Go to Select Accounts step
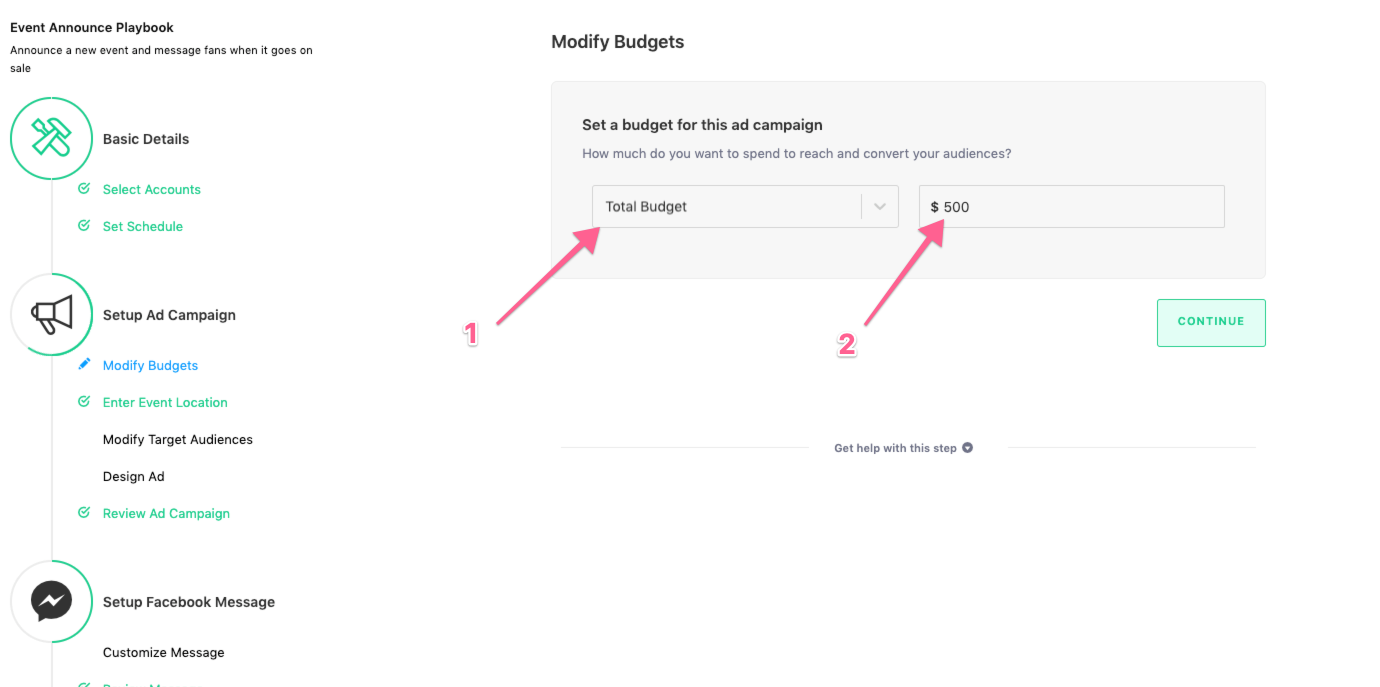 click(152, 189)
